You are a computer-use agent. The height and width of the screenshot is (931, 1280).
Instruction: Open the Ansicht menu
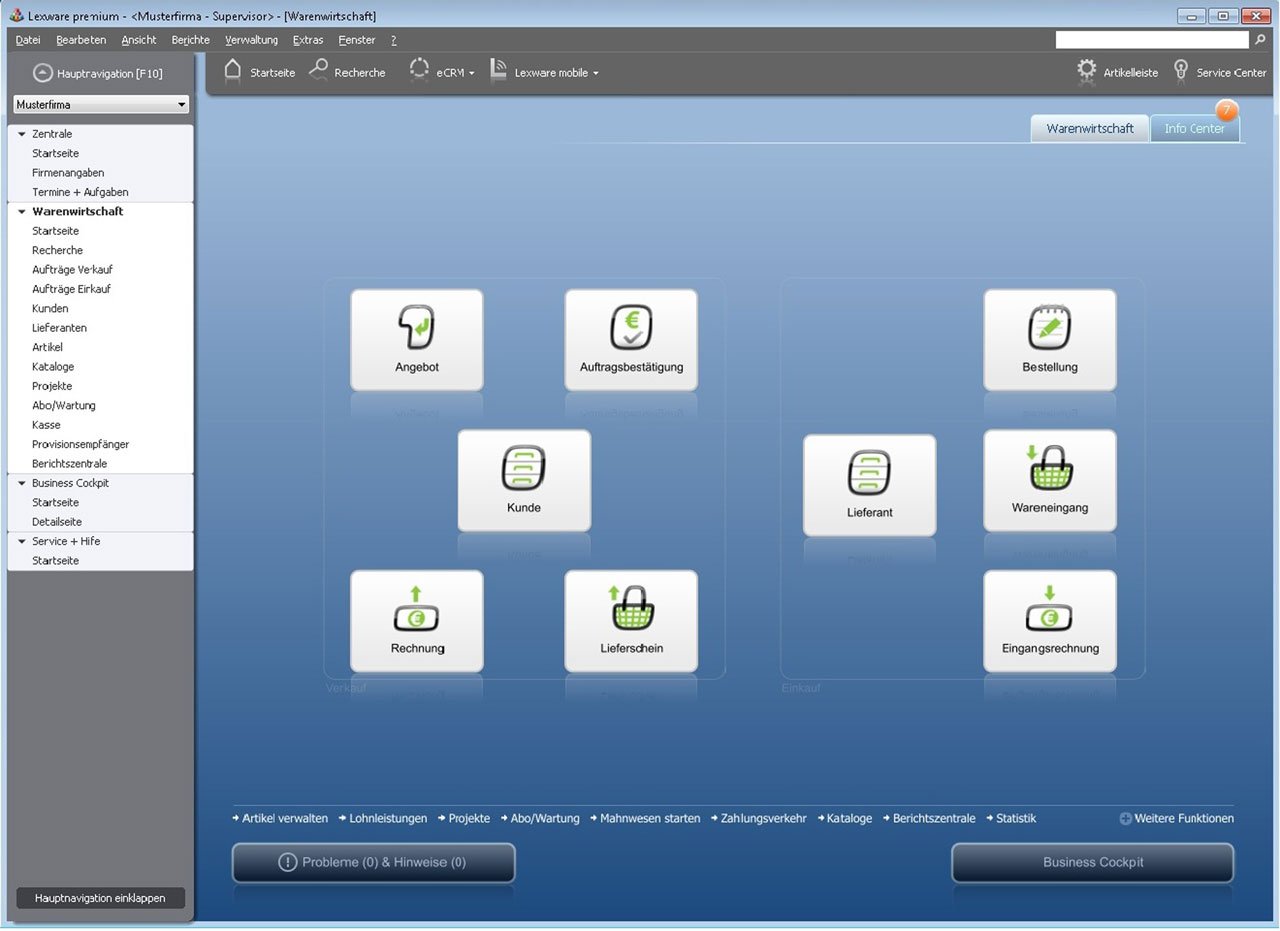pos(139,40)
